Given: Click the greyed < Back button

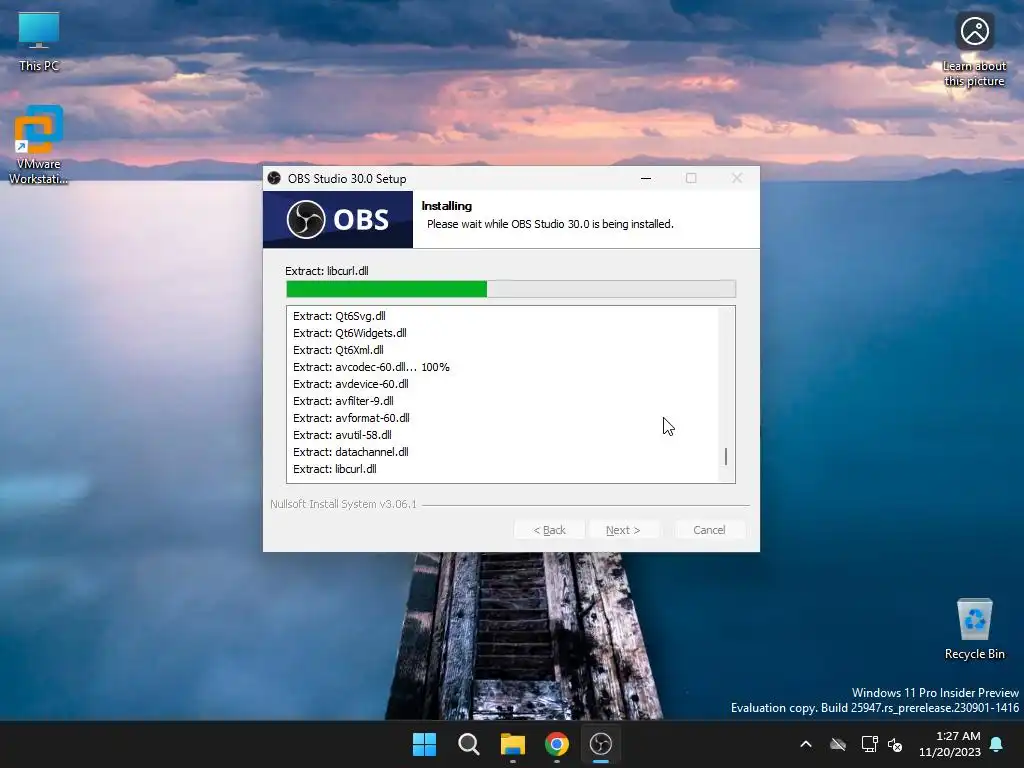Looking at the screenshot, I should tap(549, 530).
